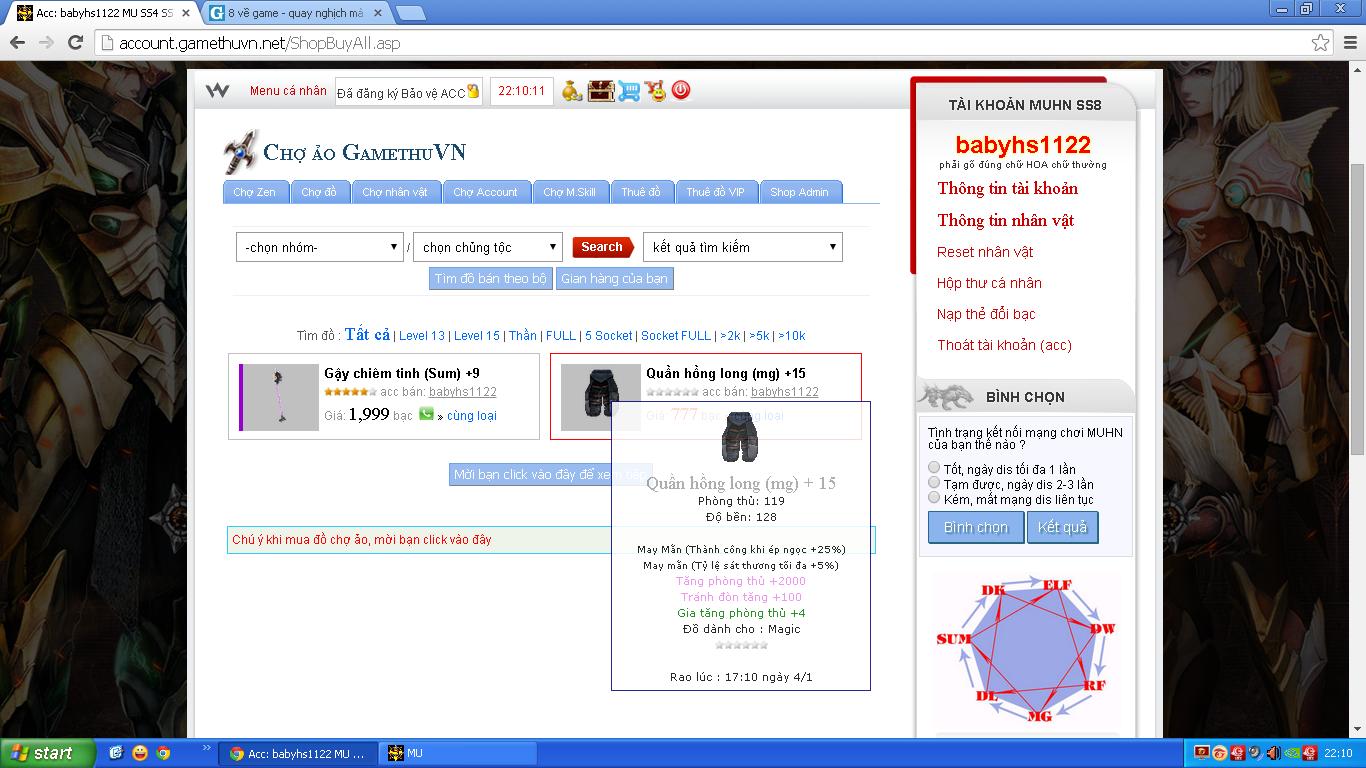Filter items by >10k link
This screenshot has width=1366, height=768.
(792, 336)
